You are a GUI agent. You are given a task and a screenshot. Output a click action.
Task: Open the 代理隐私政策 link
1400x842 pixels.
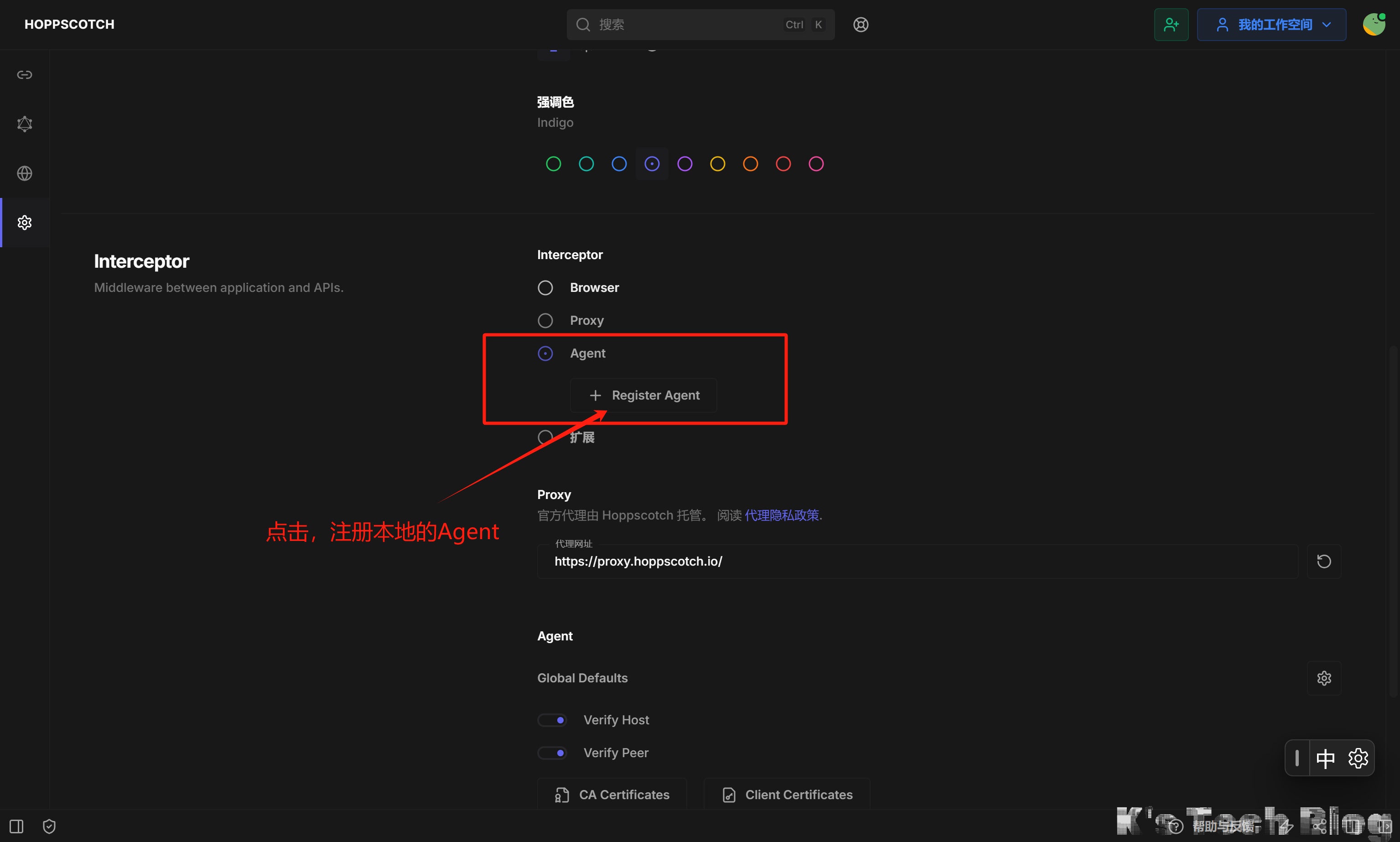click(x=781, y=515)
